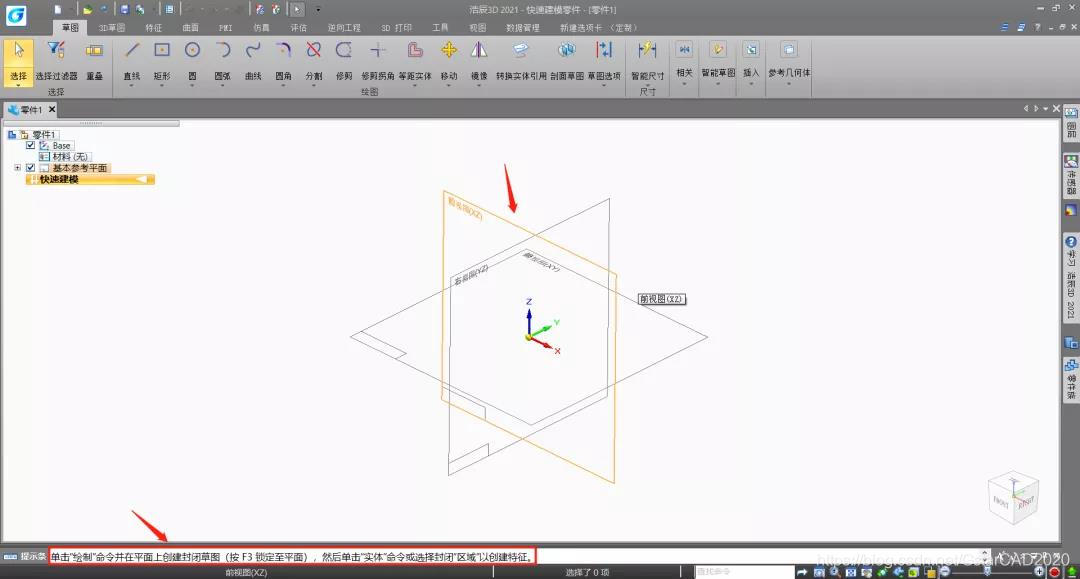The height and width of the screenshot is (579, 1080).
Task: Click the 重叠 overlap tool
Action: [94, 61]
